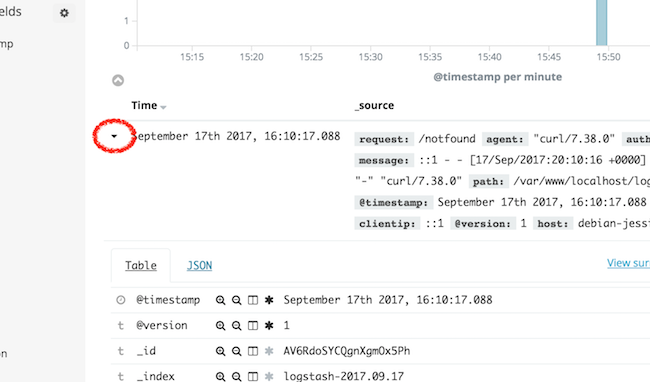Click the host: field label in _source

[x=553, y=224]
